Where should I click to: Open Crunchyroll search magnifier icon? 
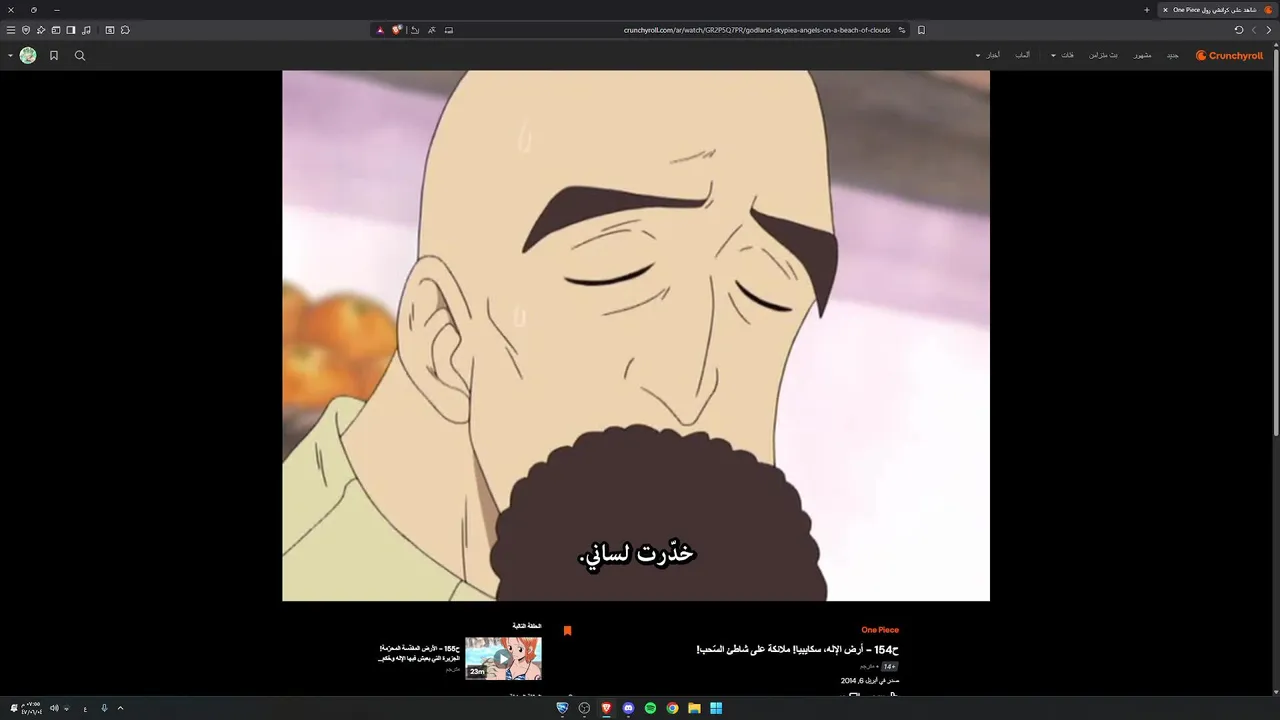80,56
